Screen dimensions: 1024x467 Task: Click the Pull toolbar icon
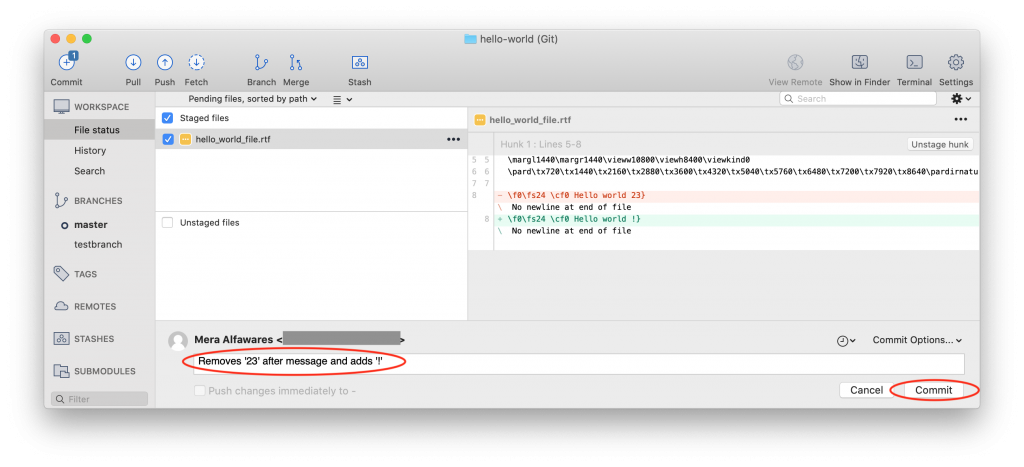[x=133, y=64]
